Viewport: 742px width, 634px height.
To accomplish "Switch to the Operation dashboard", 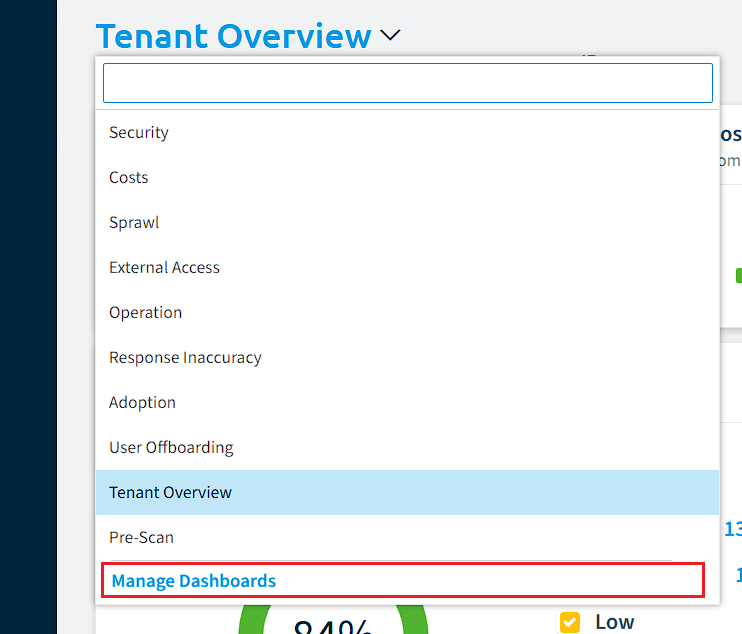I will coord(407,312).
